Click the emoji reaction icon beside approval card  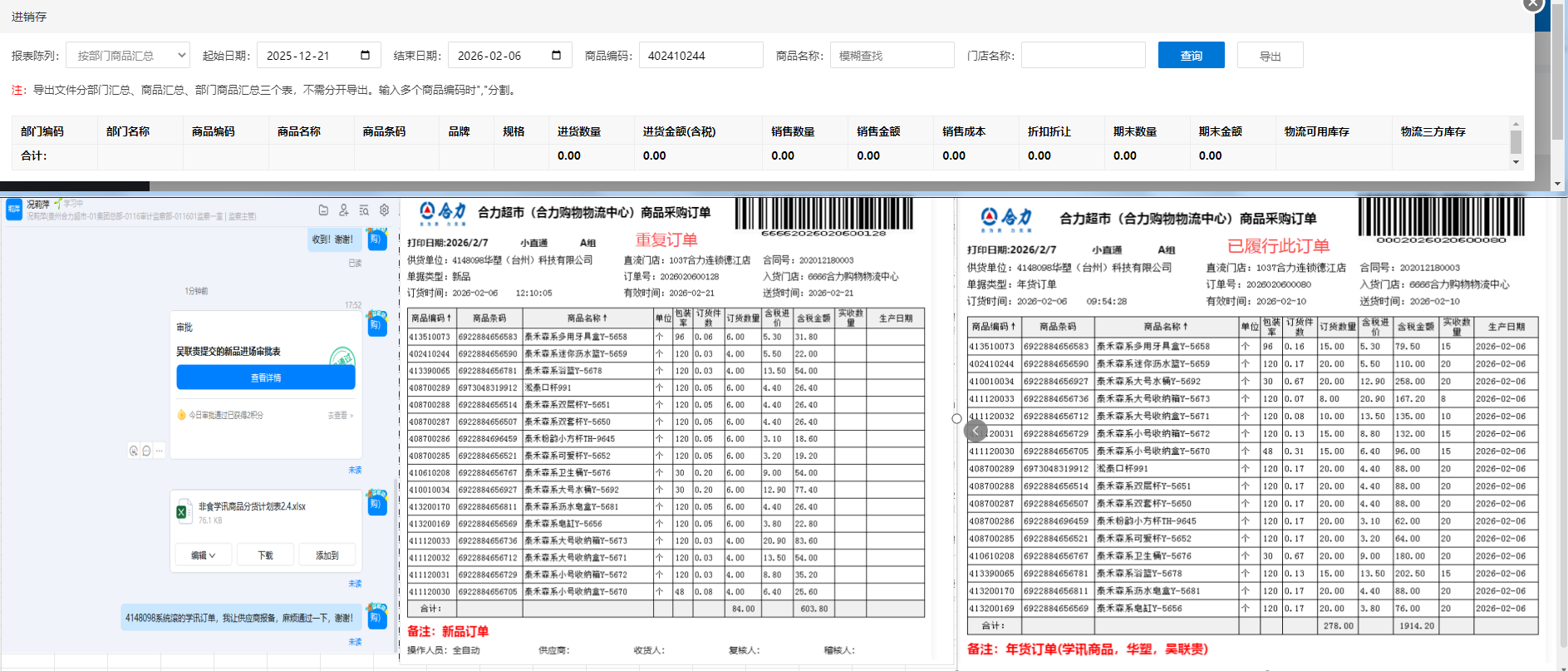pos(134,451)
